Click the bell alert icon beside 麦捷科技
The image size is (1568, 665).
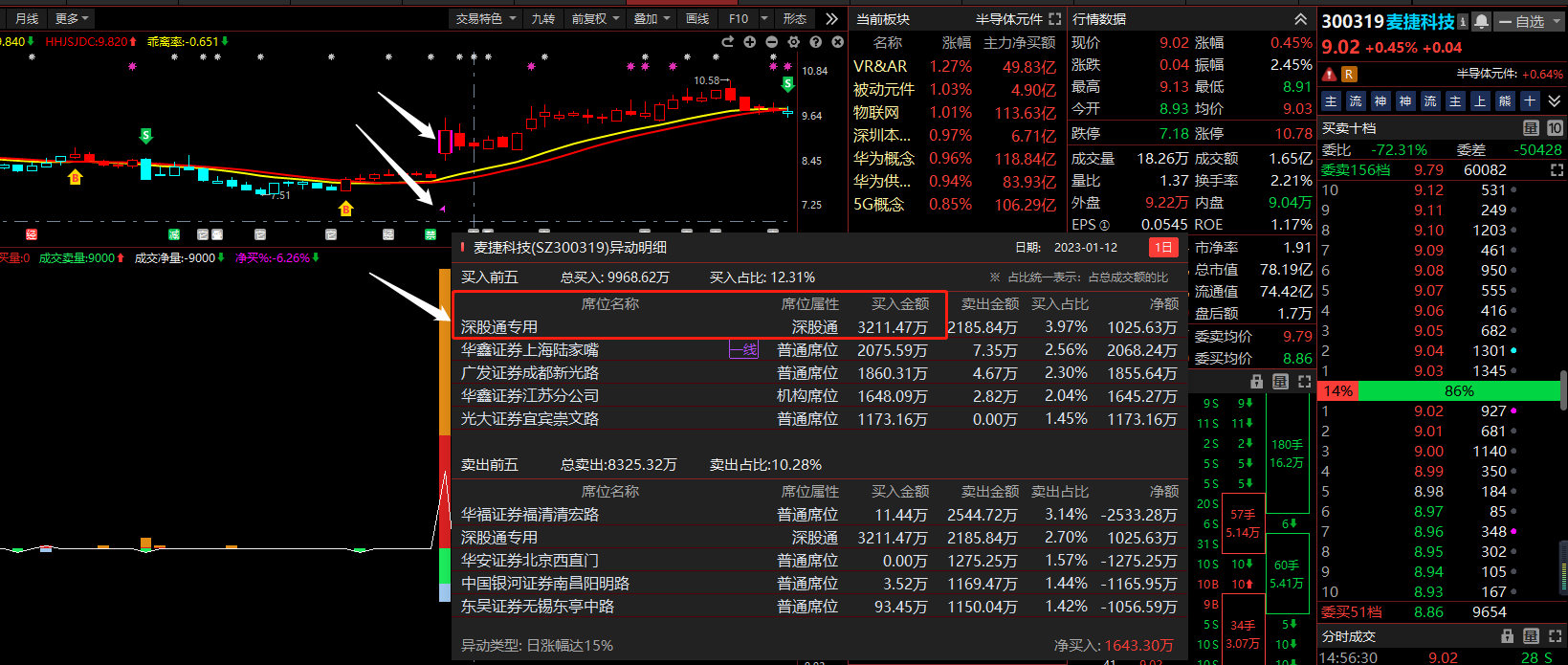1481,21
